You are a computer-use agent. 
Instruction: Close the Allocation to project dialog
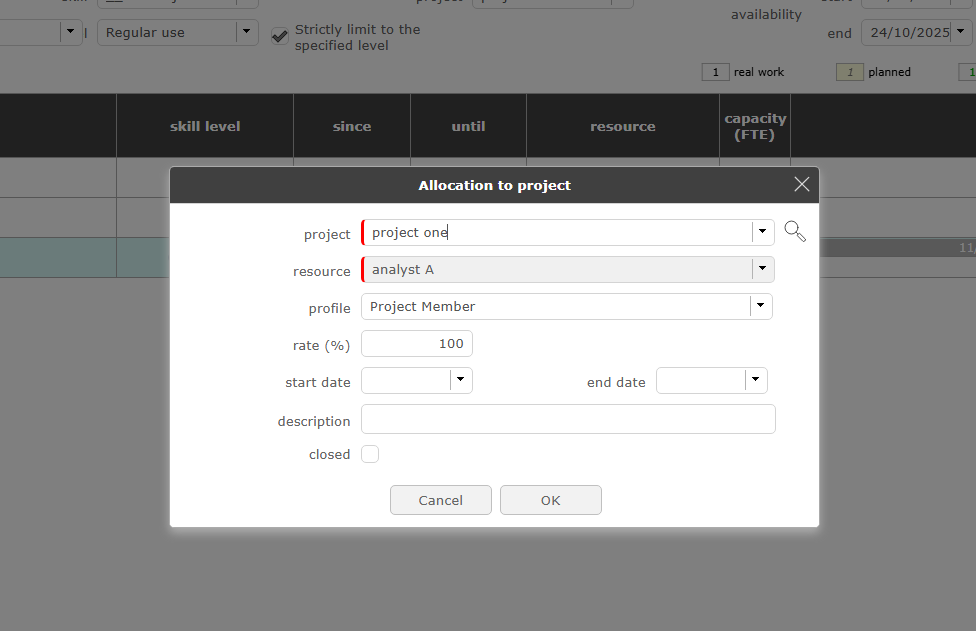[x=801, y=184]
